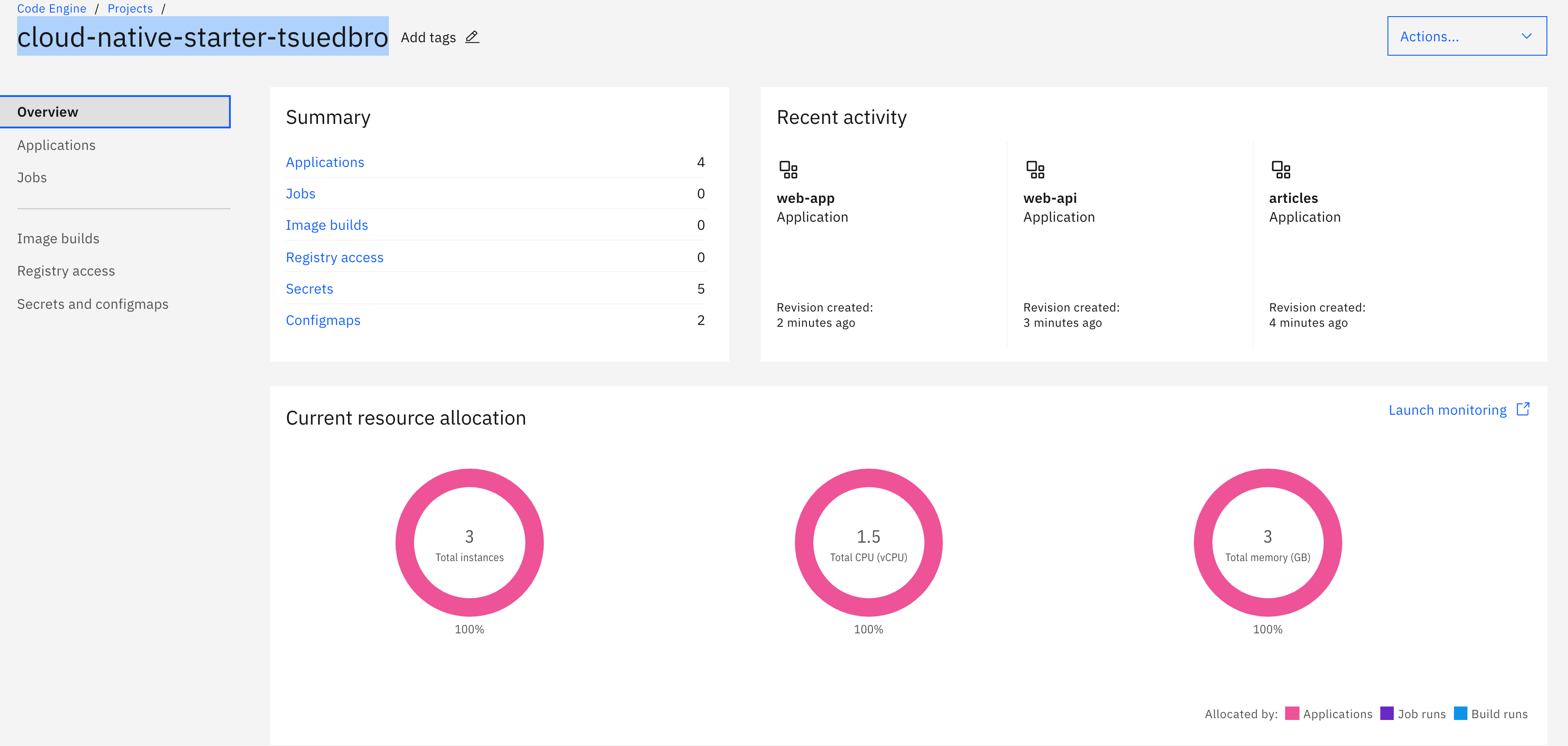The height and width of the screenshot is (746, 1568).
Task: Click the edit pencil icon beside Add tags
Action: [x=472, y=37]
